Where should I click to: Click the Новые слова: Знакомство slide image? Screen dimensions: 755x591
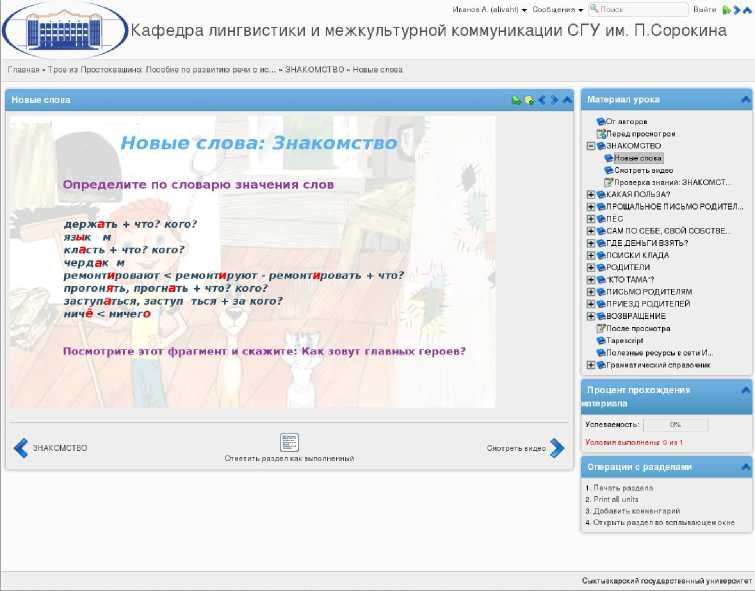click(252, 262)
